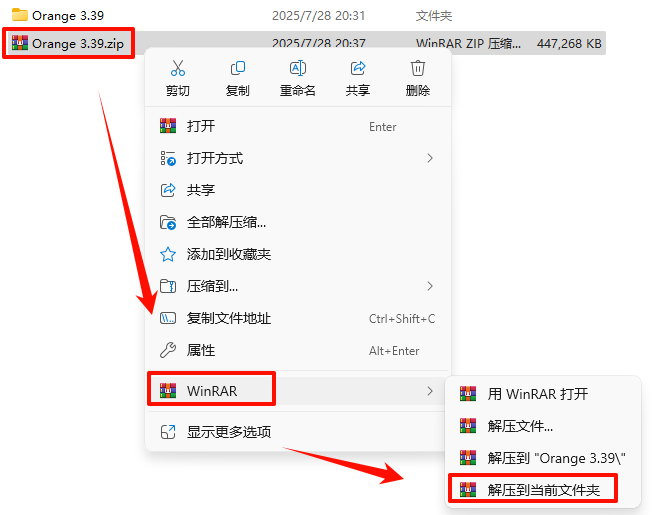
Task: Expand the WinRAR submenu chevron
Action: [x=430, y=391]
